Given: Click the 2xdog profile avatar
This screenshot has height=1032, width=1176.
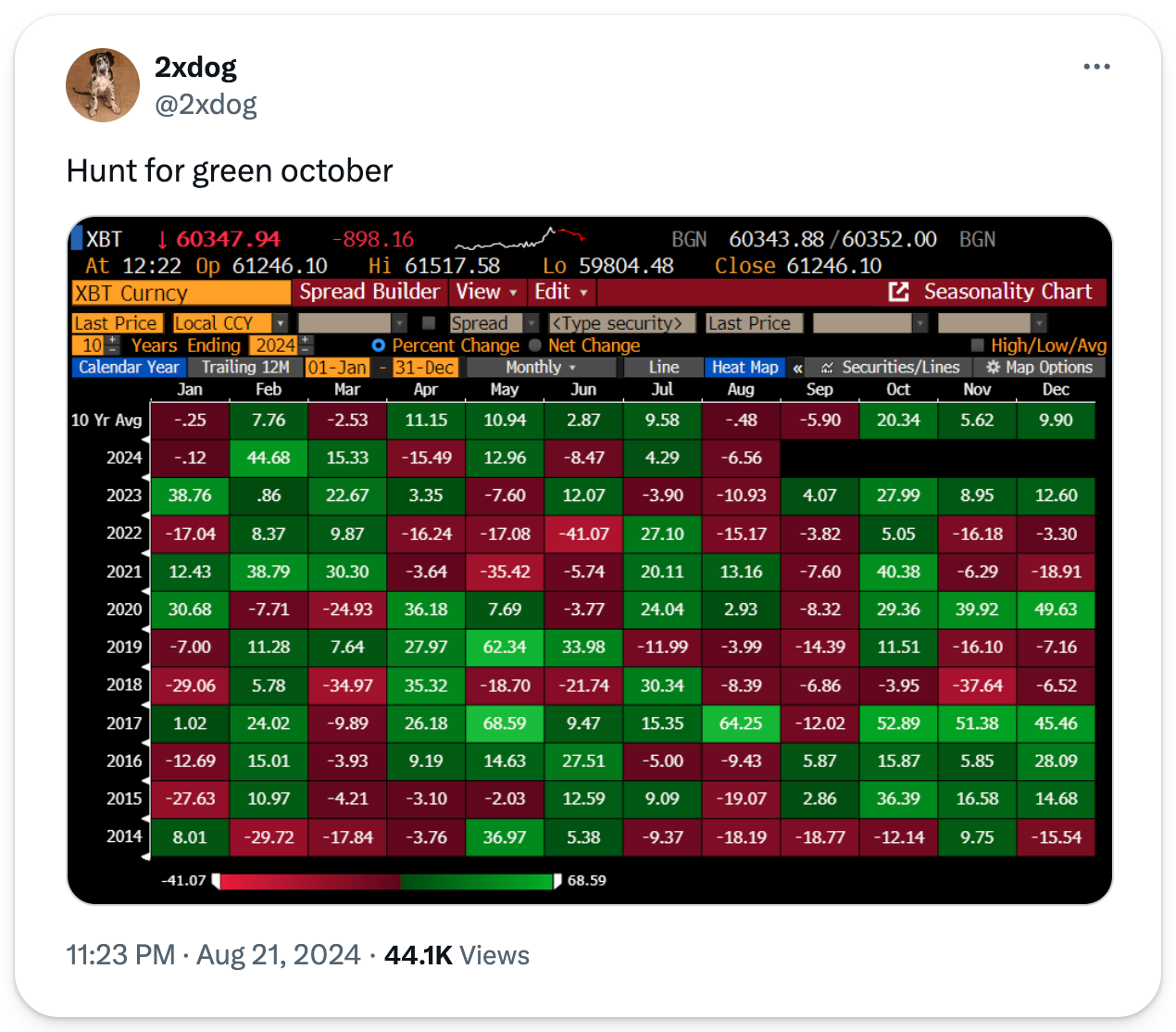Looking at the screenshot, I should [103, 85].
